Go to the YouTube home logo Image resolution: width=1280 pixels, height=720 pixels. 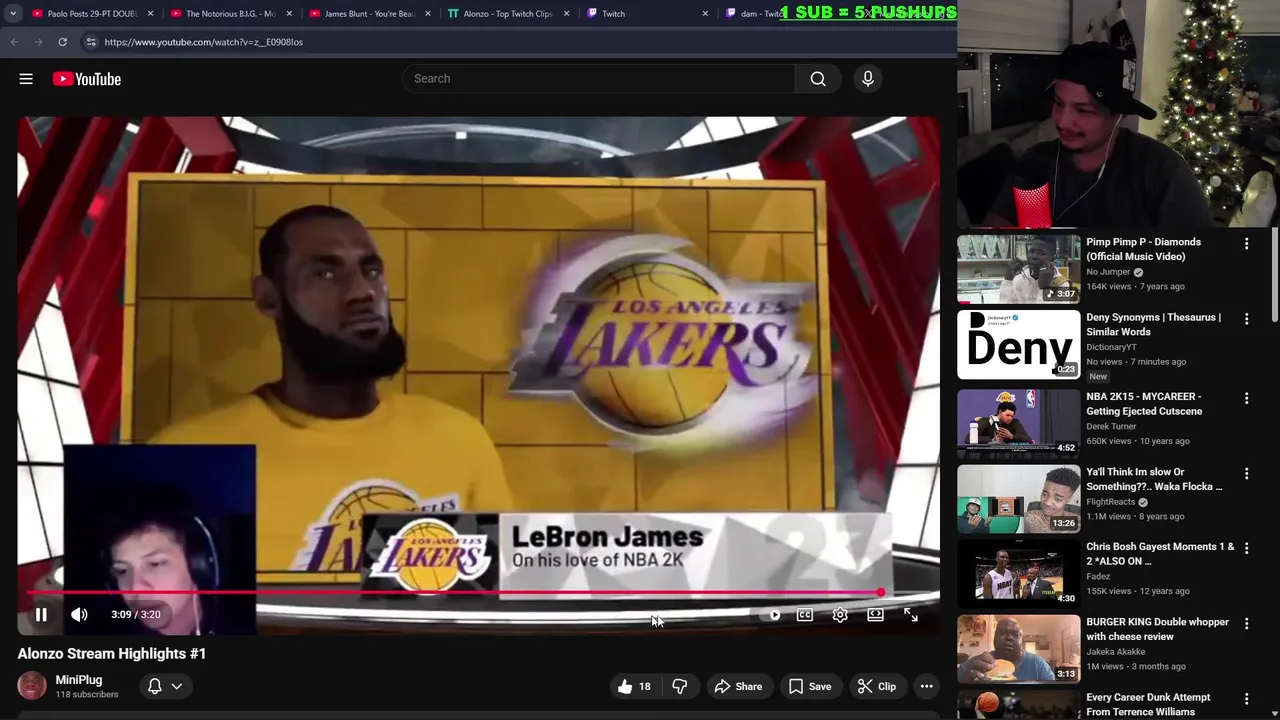pos(87,79)
